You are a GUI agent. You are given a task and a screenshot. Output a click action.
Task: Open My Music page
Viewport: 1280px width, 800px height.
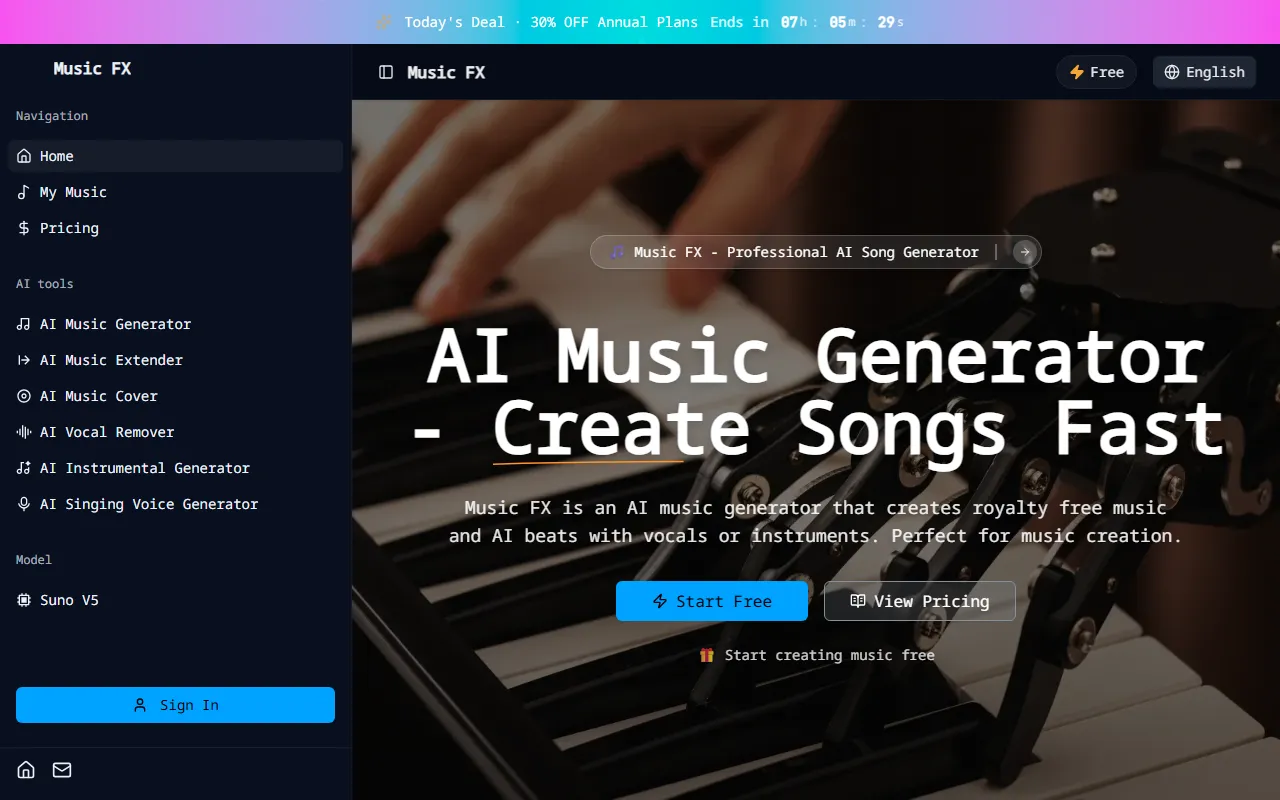(x=175, y=192)
